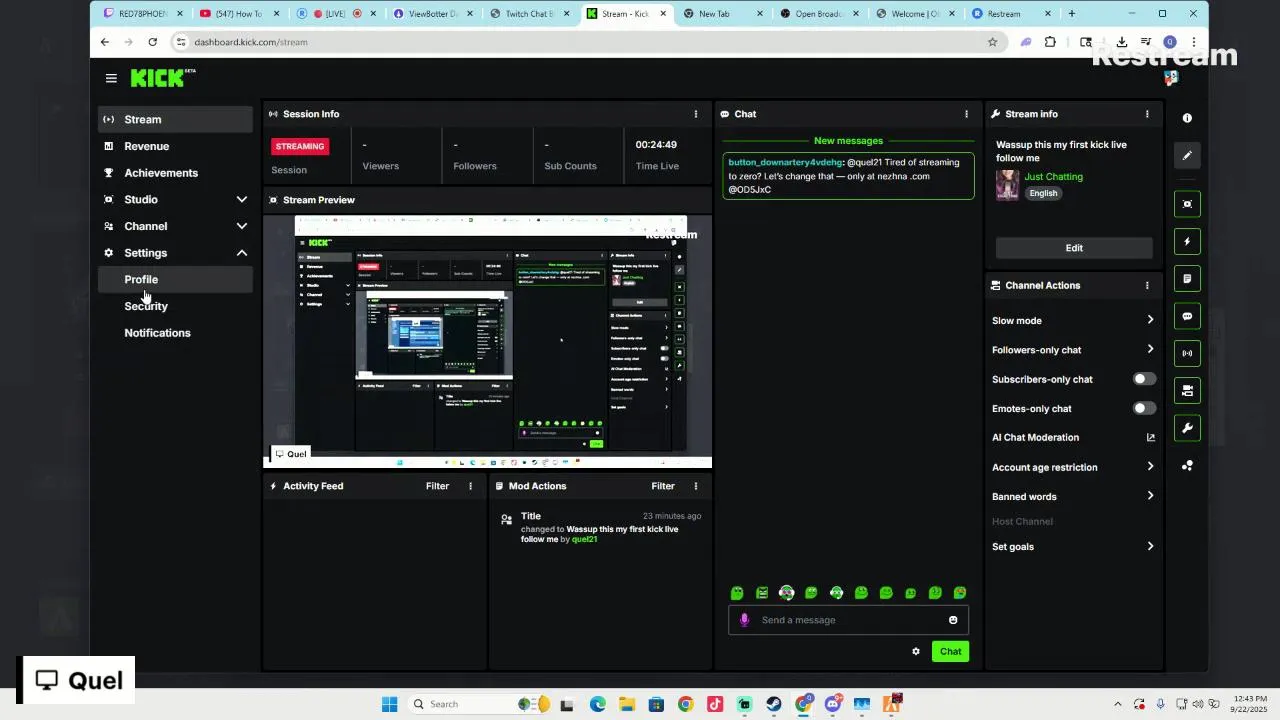1280x720 pixels.
Task: Open Steam from the Windows taskbar
Action: (774, 704)
